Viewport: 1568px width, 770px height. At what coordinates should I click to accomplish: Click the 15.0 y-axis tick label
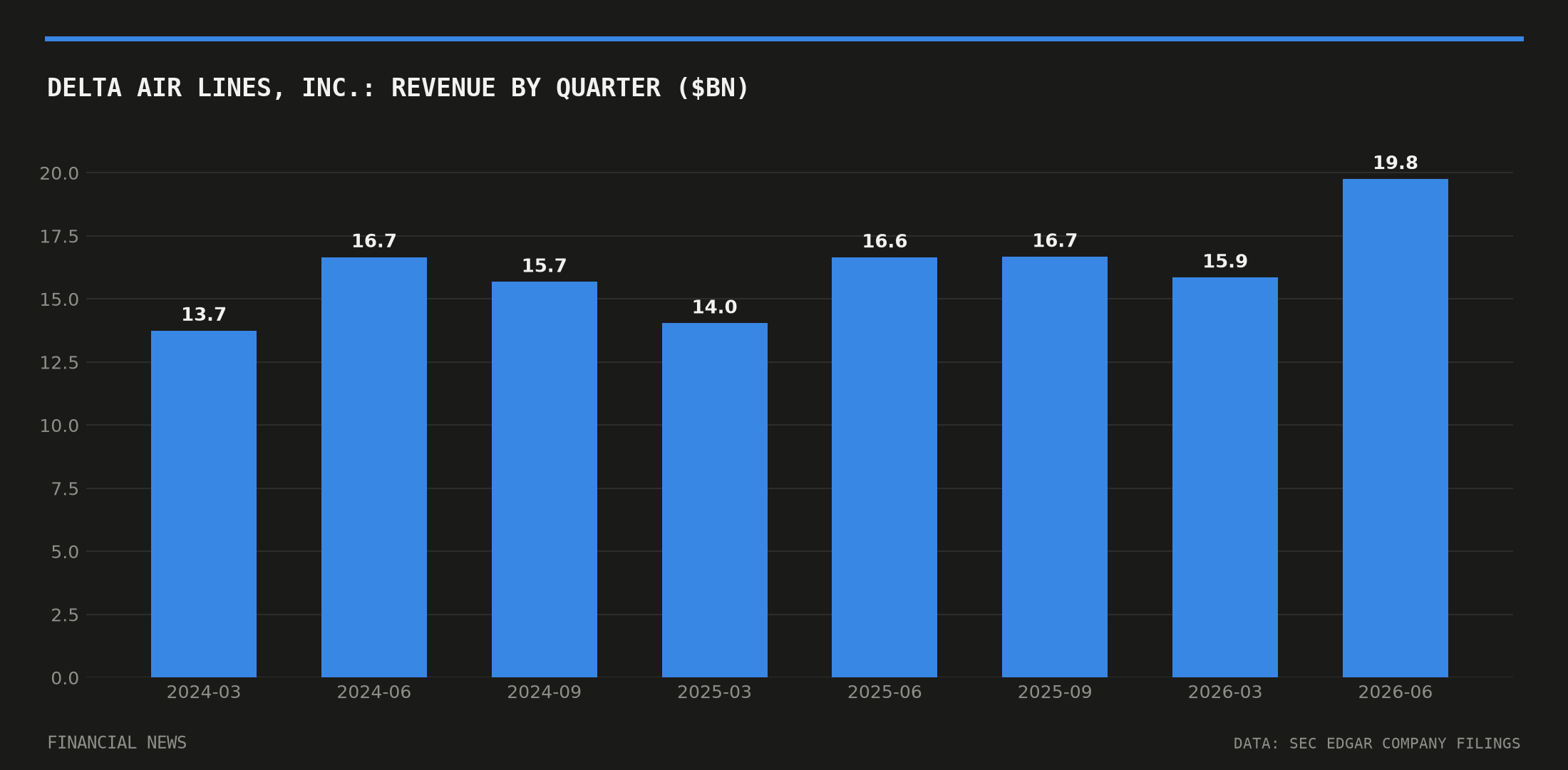point(59,299)
